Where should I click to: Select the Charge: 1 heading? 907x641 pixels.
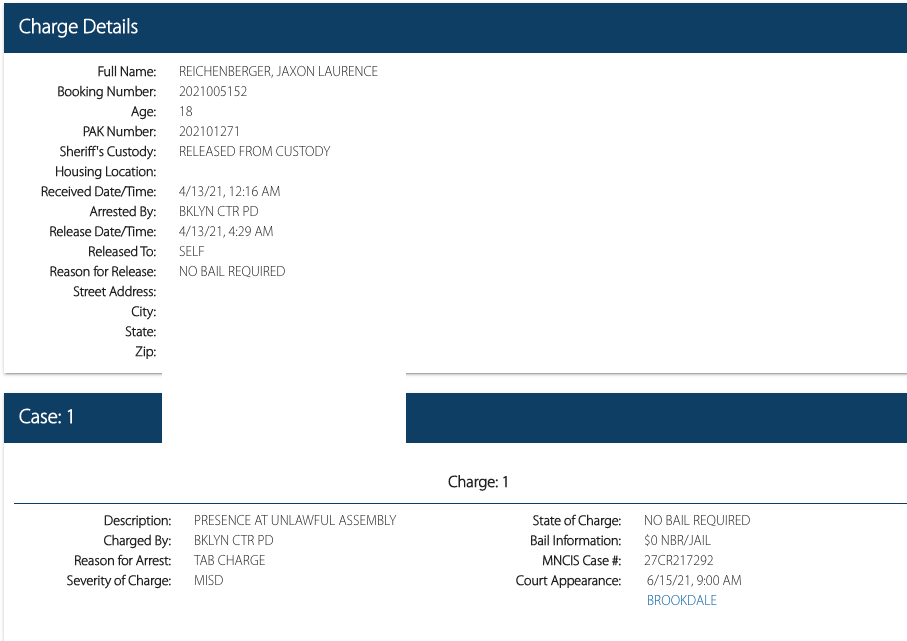478,482
